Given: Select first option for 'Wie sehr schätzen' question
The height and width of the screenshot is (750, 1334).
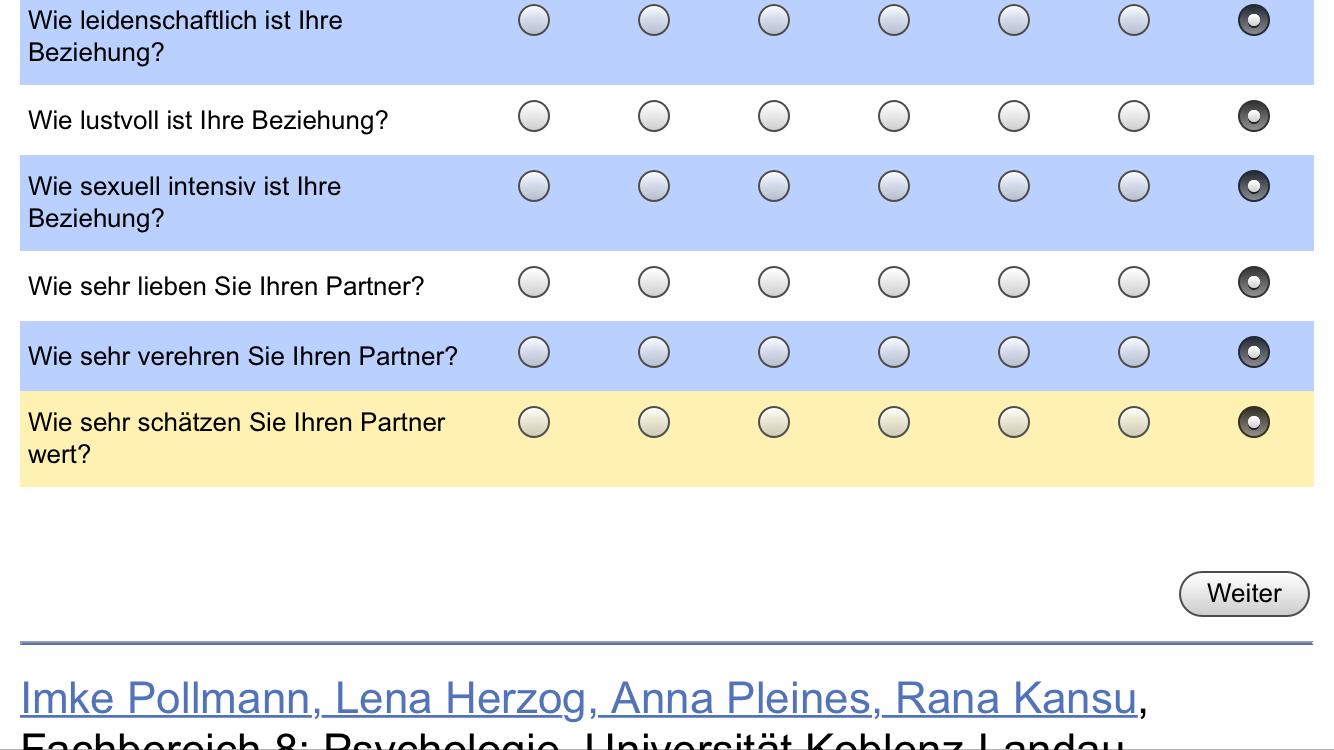Looking at the screenshot, I should [534, 423].
